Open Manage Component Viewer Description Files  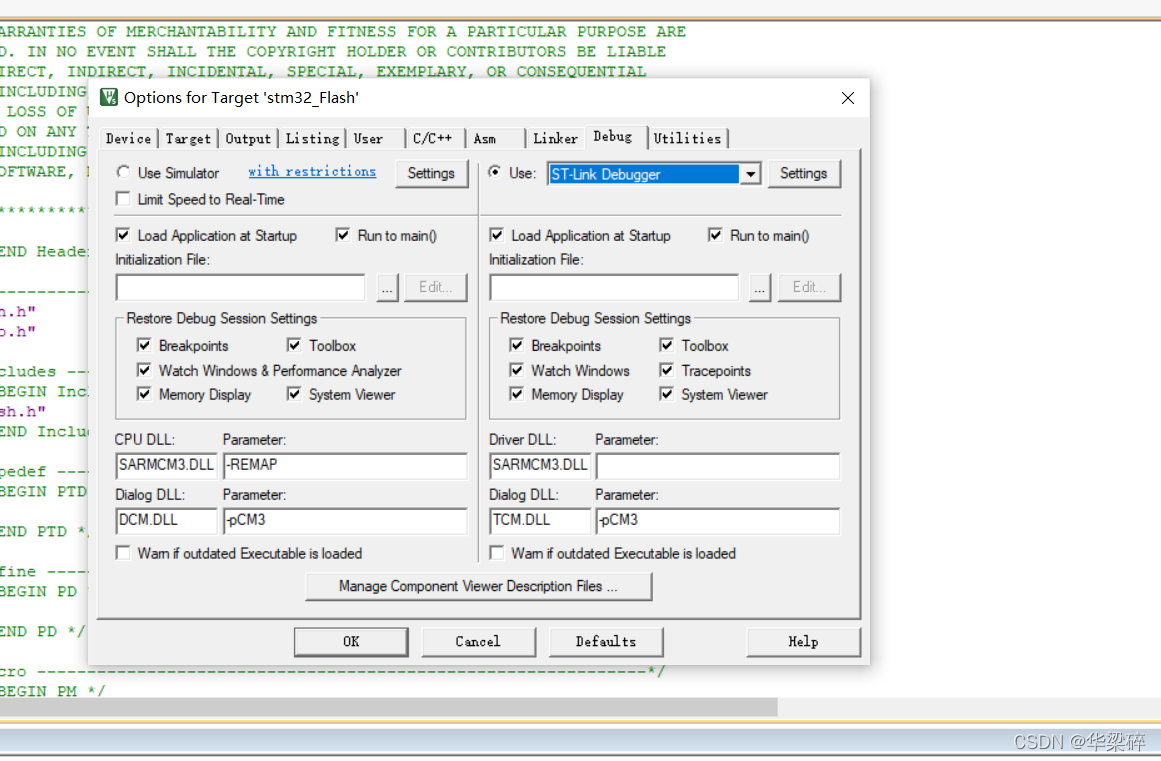click(x=478, y=586)
